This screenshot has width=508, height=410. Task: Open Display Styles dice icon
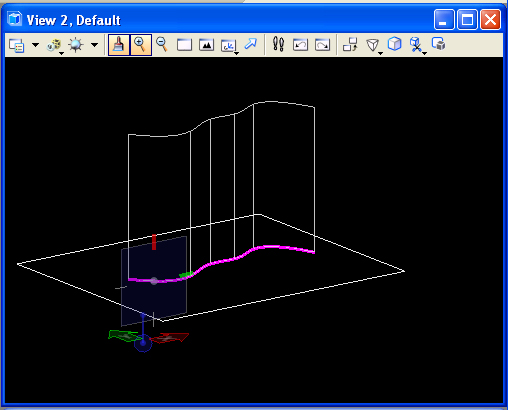(54, 45)
